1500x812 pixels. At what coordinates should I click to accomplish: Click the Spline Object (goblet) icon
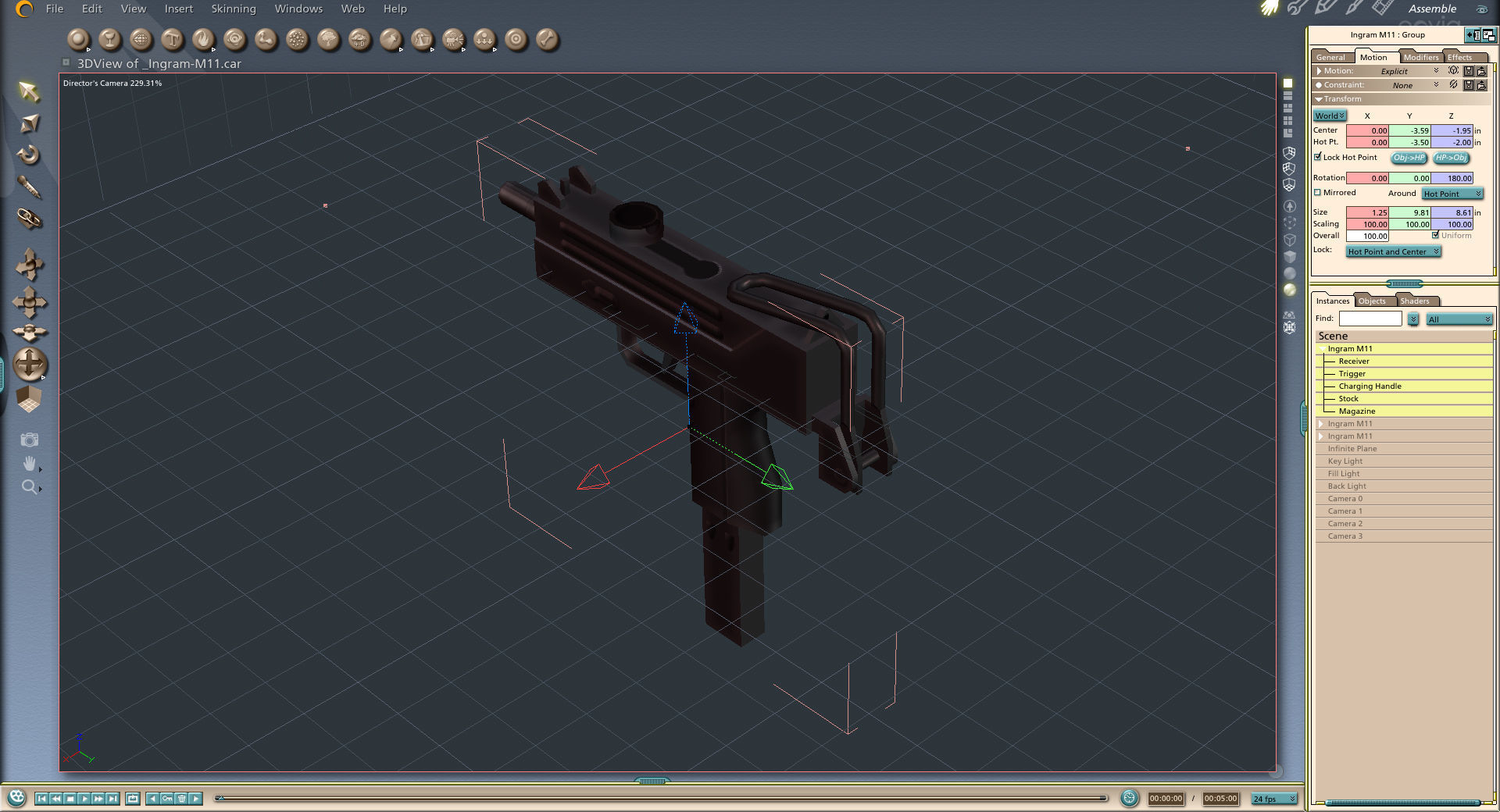pyautogui.click(x=109, y=39)
